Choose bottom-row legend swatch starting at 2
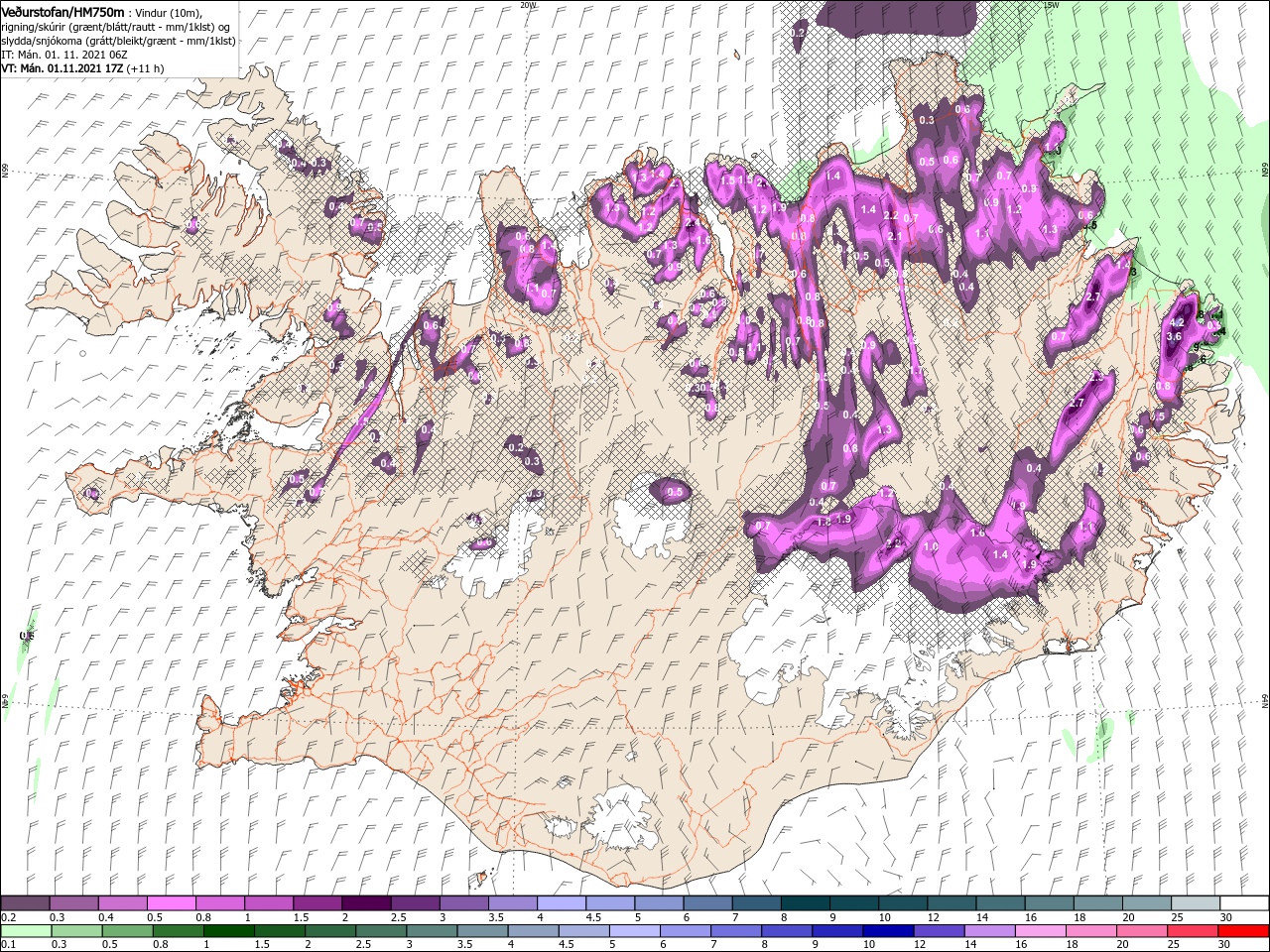Image resolution: width=1270 pixels, height=952 pixels. point(329,931)
